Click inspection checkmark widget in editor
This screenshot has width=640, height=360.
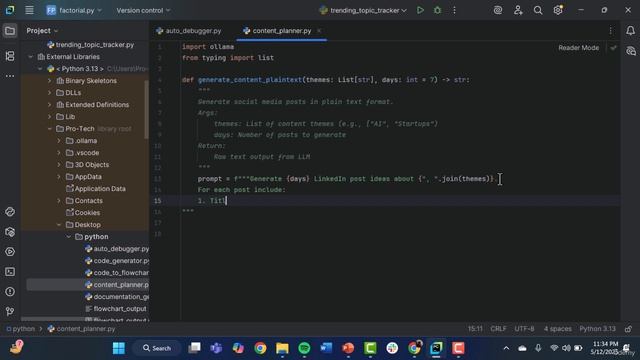(613, 48)
